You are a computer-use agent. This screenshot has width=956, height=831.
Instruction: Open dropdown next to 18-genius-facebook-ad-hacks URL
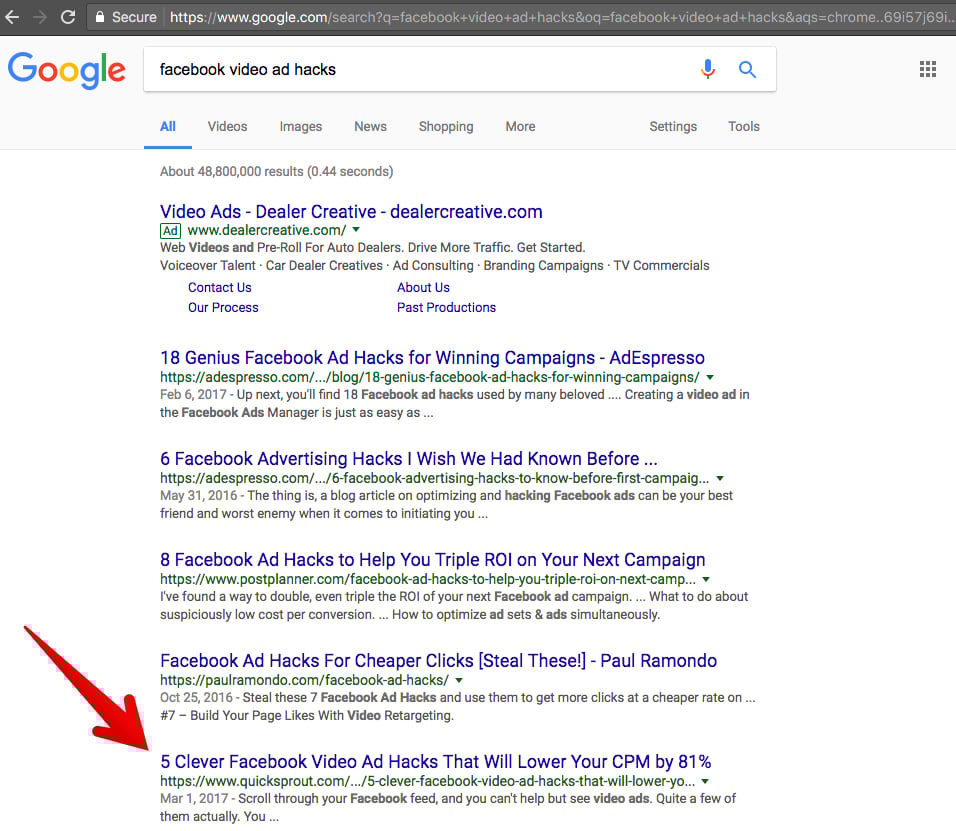[x=710, y=377]
